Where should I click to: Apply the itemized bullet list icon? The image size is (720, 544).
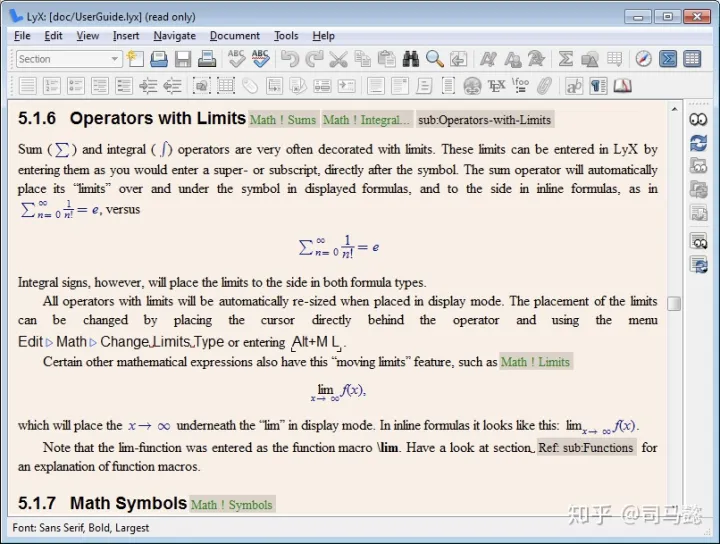(x=76, y=85)
